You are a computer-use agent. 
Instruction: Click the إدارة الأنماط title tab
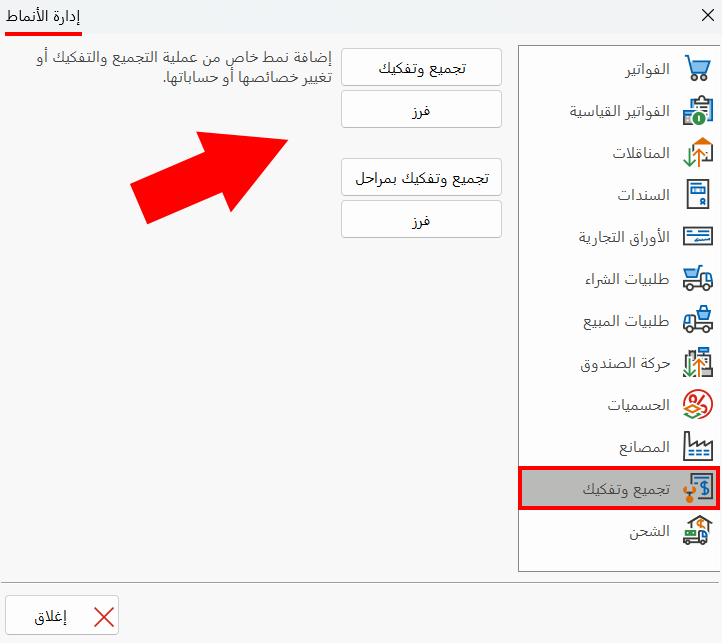[x=43, y=18]
